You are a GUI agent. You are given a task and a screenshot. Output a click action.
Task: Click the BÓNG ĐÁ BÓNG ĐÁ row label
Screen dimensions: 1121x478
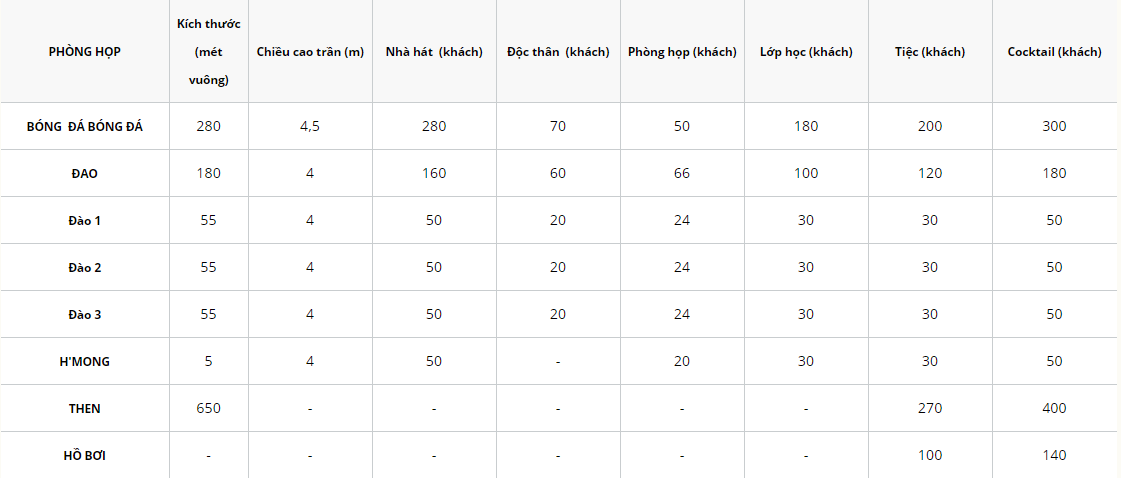(x=84, y=126)
